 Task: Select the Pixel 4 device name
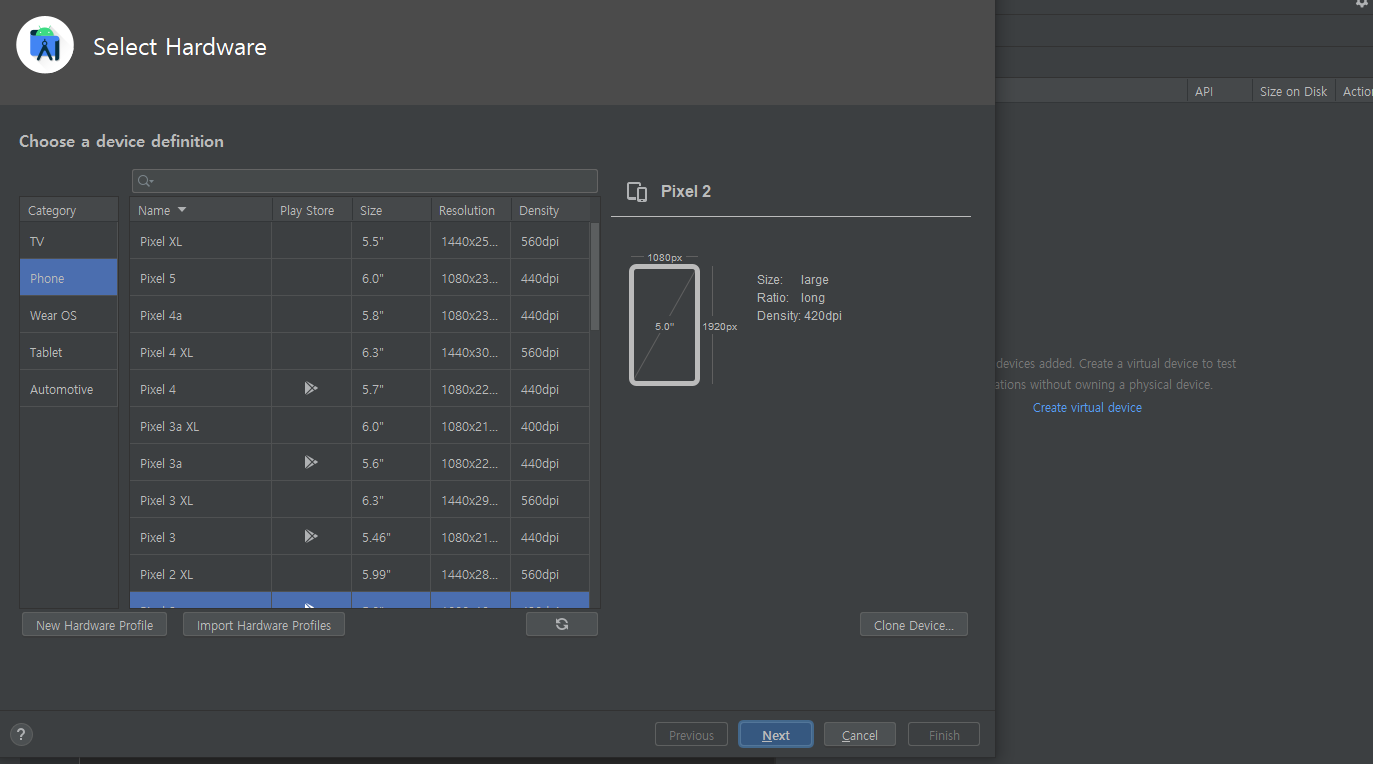(x=158, y=389)
